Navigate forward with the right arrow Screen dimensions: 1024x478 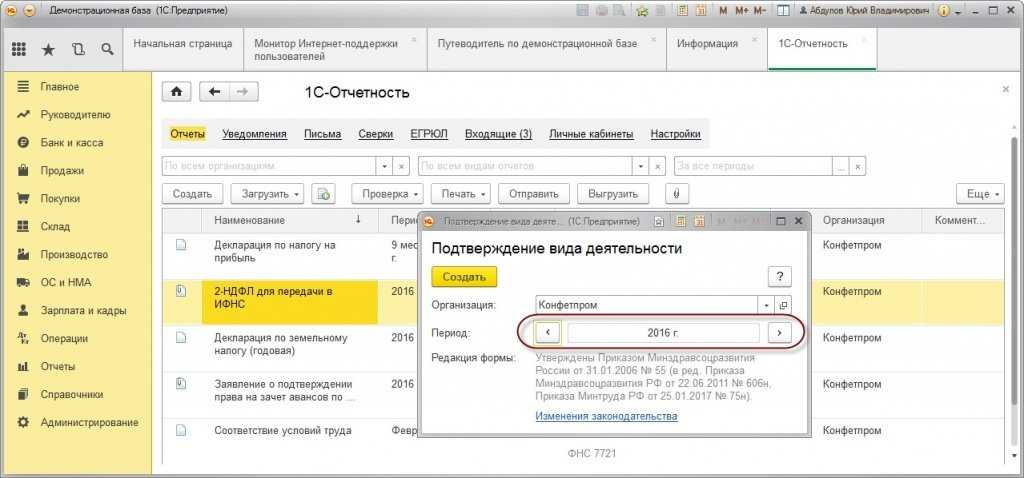[243, 92]
